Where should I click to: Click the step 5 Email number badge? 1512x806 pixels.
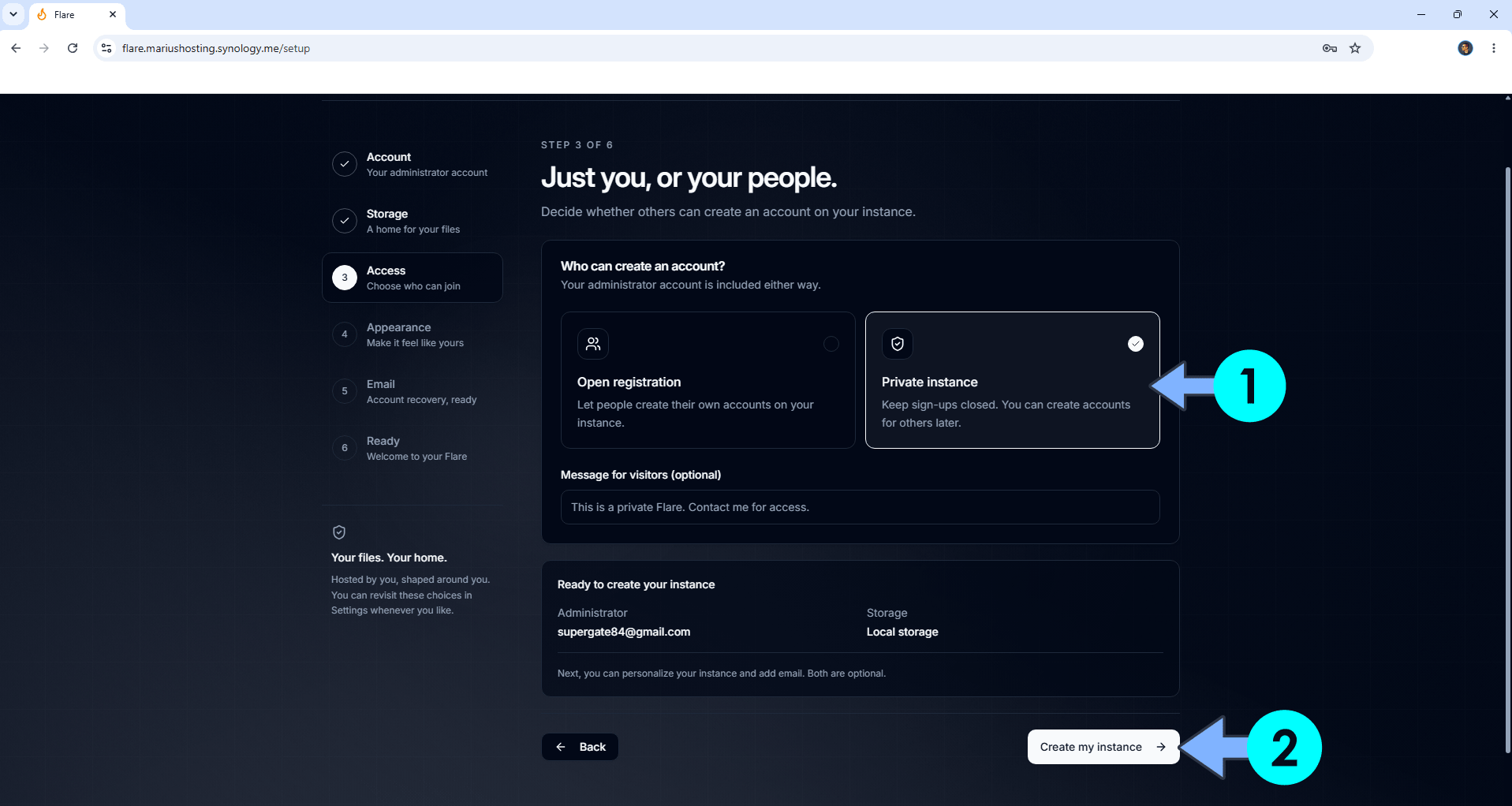(x=345, y=391)
